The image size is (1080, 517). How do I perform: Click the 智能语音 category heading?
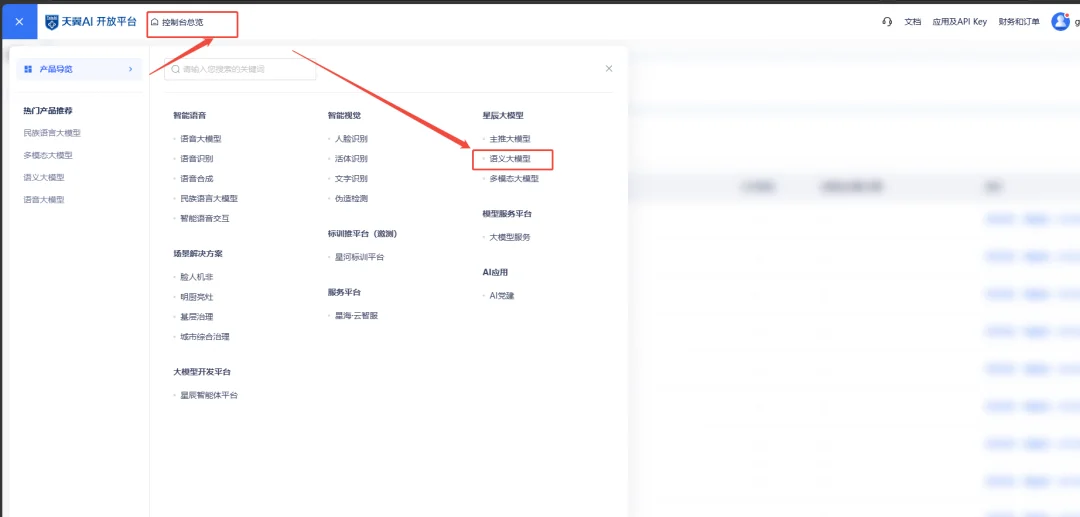point(189,116)
